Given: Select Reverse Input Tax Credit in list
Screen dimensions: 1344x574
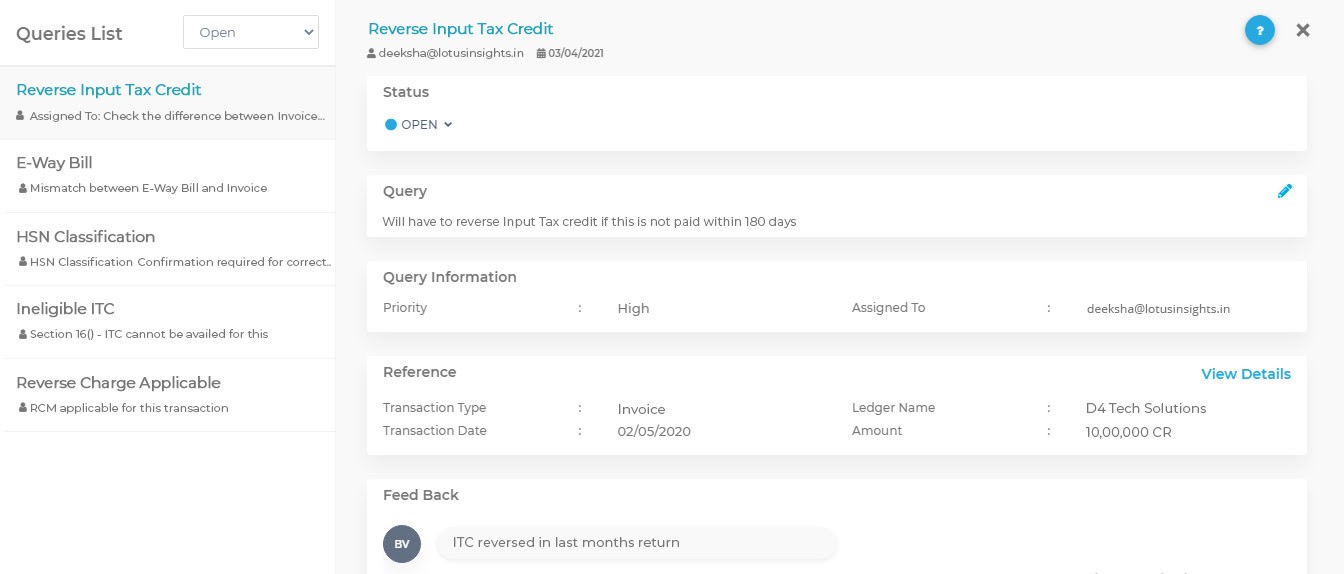Looking at the screenshot, I should click(x=108, y=90).
